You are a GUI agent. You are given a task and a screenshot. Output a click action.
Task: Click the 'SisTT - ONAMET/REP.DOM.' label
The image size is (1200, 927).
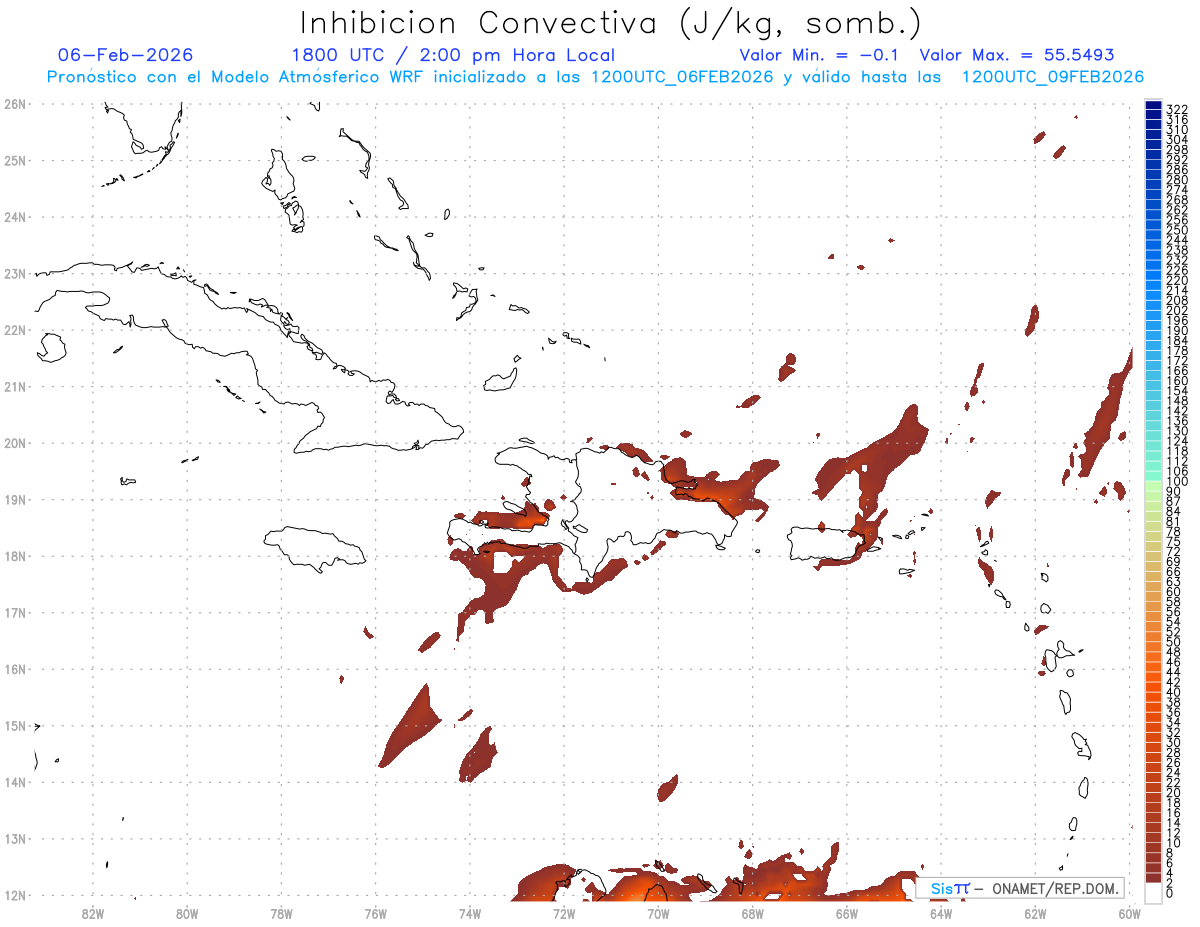1021,888
